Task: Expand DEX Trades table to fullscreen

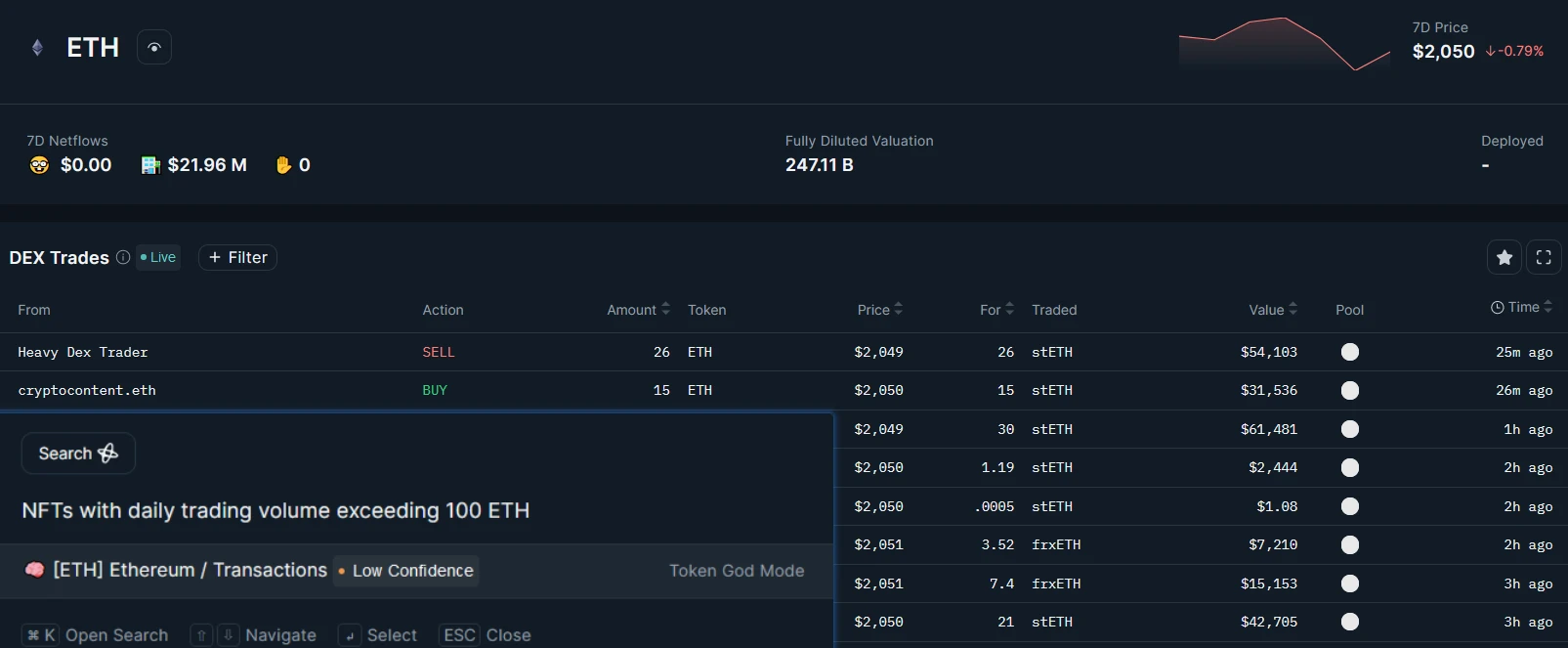Action: (1544, 257)
